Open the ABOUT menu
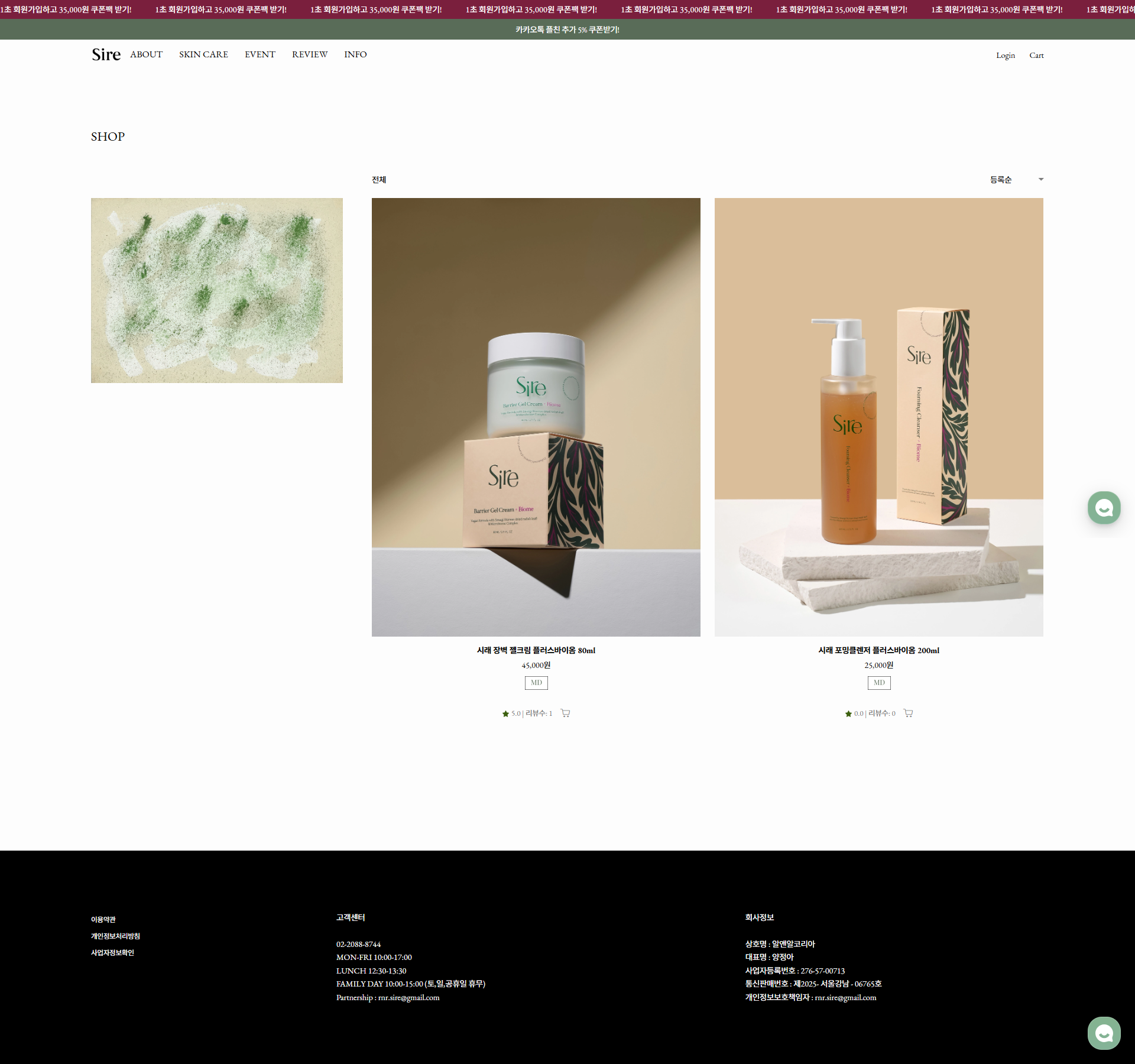1135x1064 pixels. [x=146, y=54]
